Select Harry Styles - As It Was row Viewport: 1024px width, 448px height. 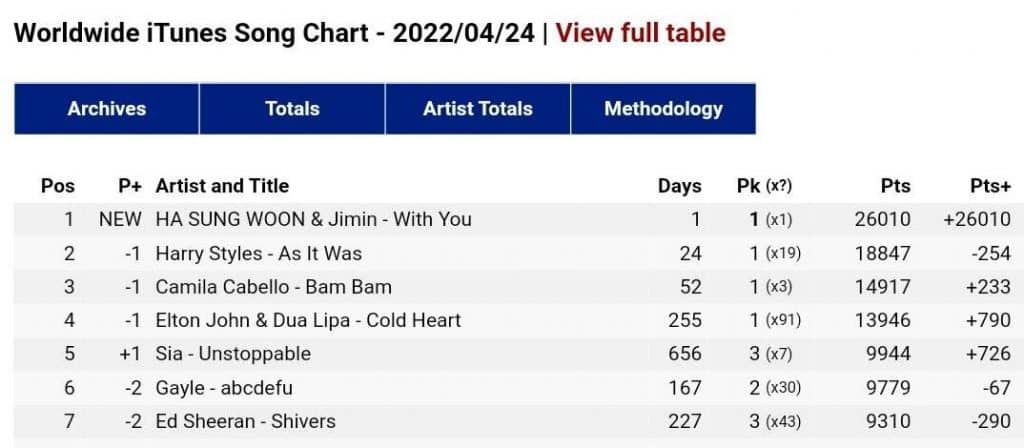pos(258,253)
